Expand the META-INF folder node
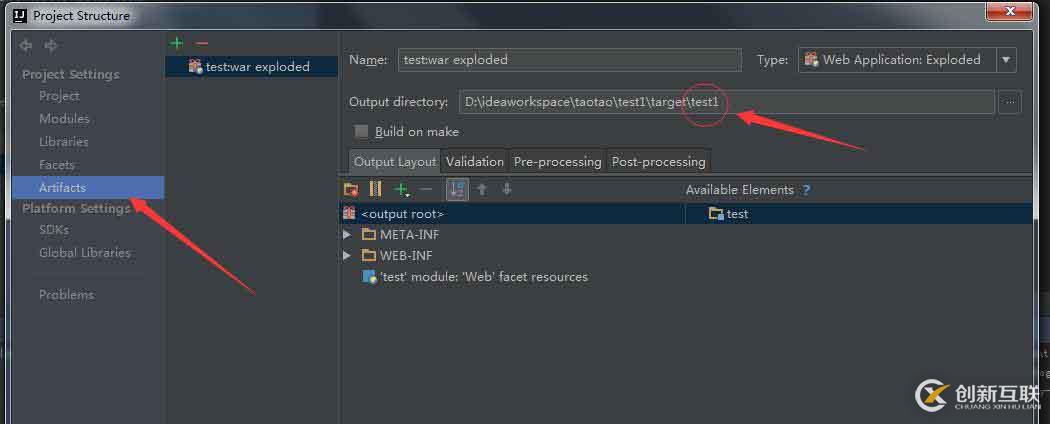The width and height of the screenshot is (1050, 424). pyautogui.click(x=347, y=234)
